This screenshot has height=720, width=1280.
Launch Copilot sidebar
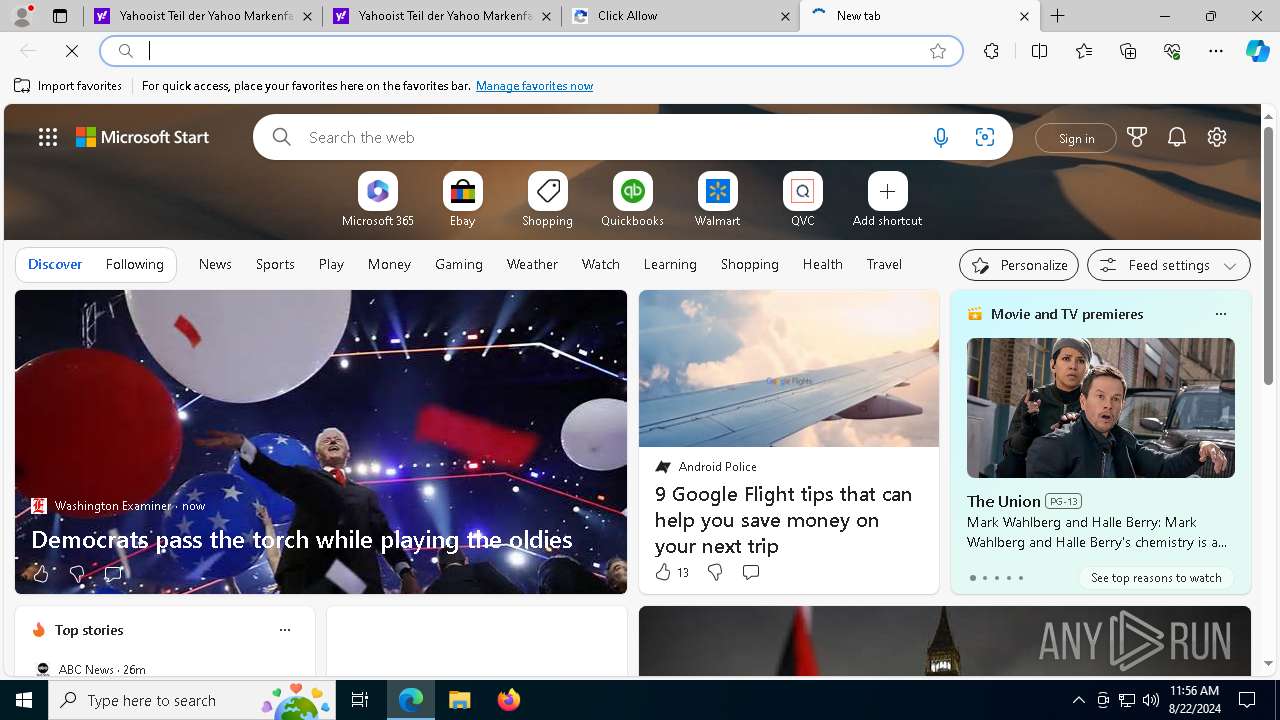(x=1257, y=51)
